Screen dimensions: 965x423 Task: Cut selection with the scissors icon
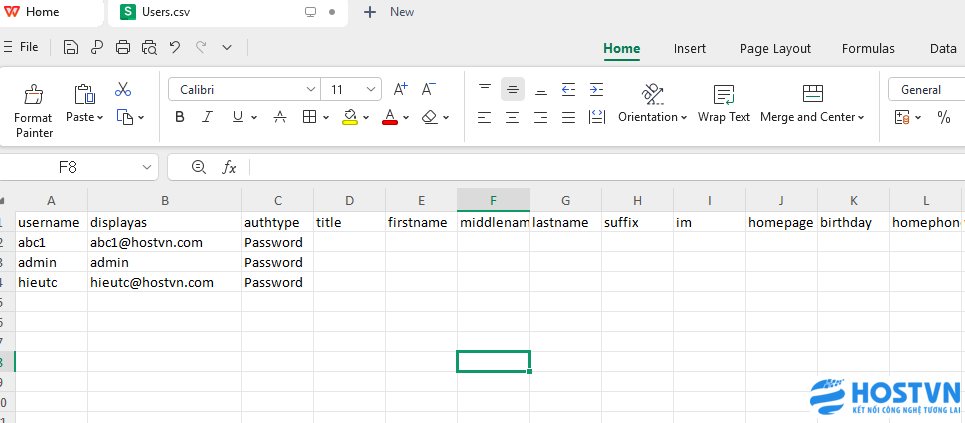click(123, 90)
